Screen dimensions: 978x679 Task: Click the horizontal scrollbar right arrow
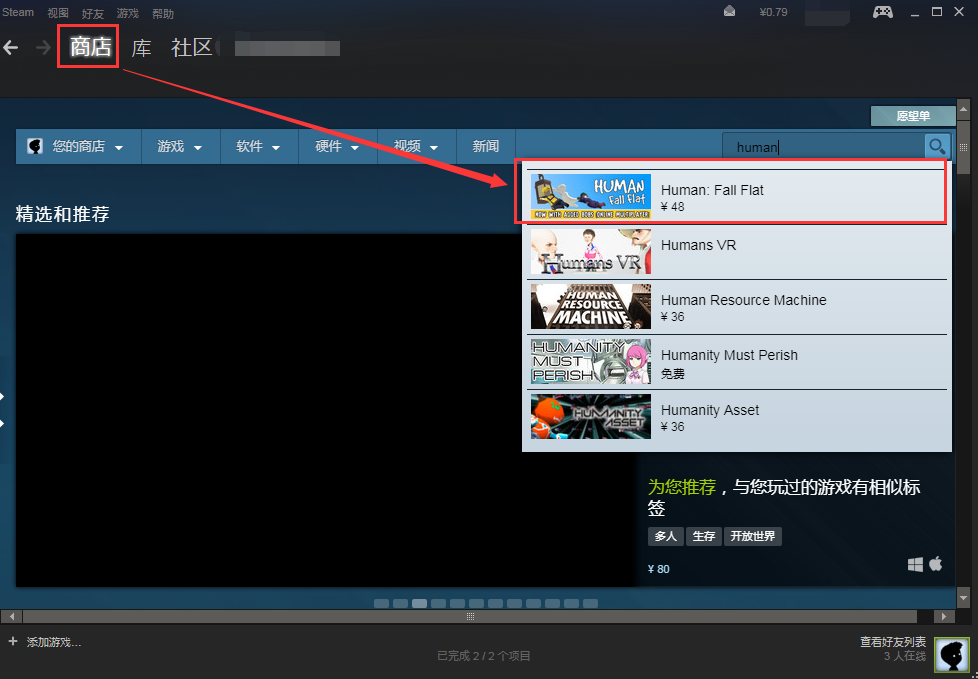click(944, 617)
